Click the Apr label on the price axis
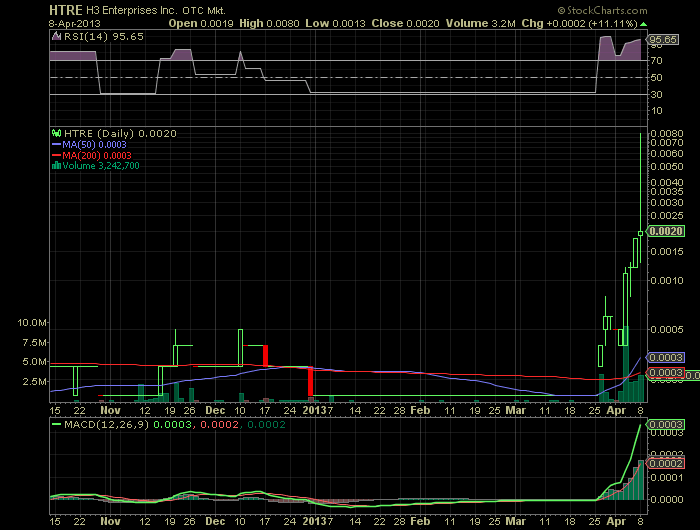 (x=616, y=410)
